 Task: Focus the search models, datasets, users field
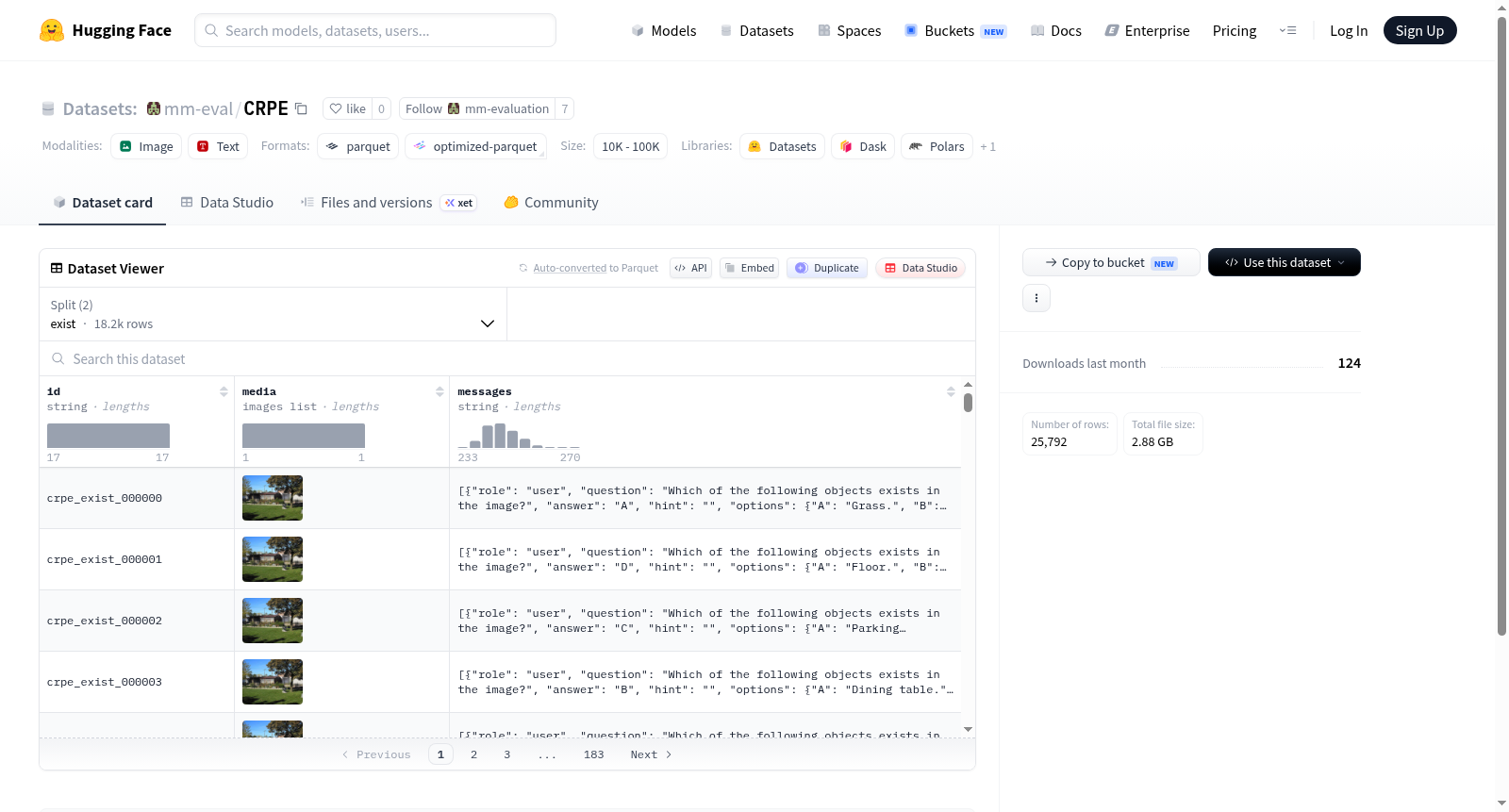click(x=375, y=30)
